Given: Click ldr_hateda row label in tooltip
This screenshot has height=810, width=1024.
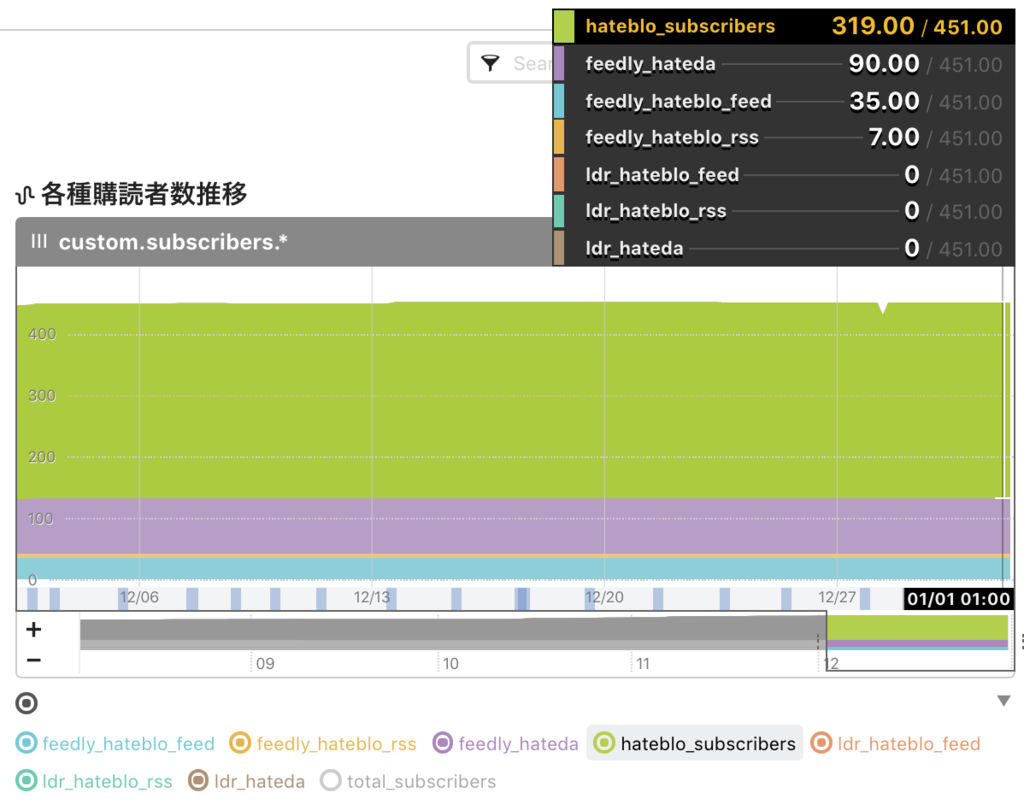Looking at the screenshot, I should (634, 248).
